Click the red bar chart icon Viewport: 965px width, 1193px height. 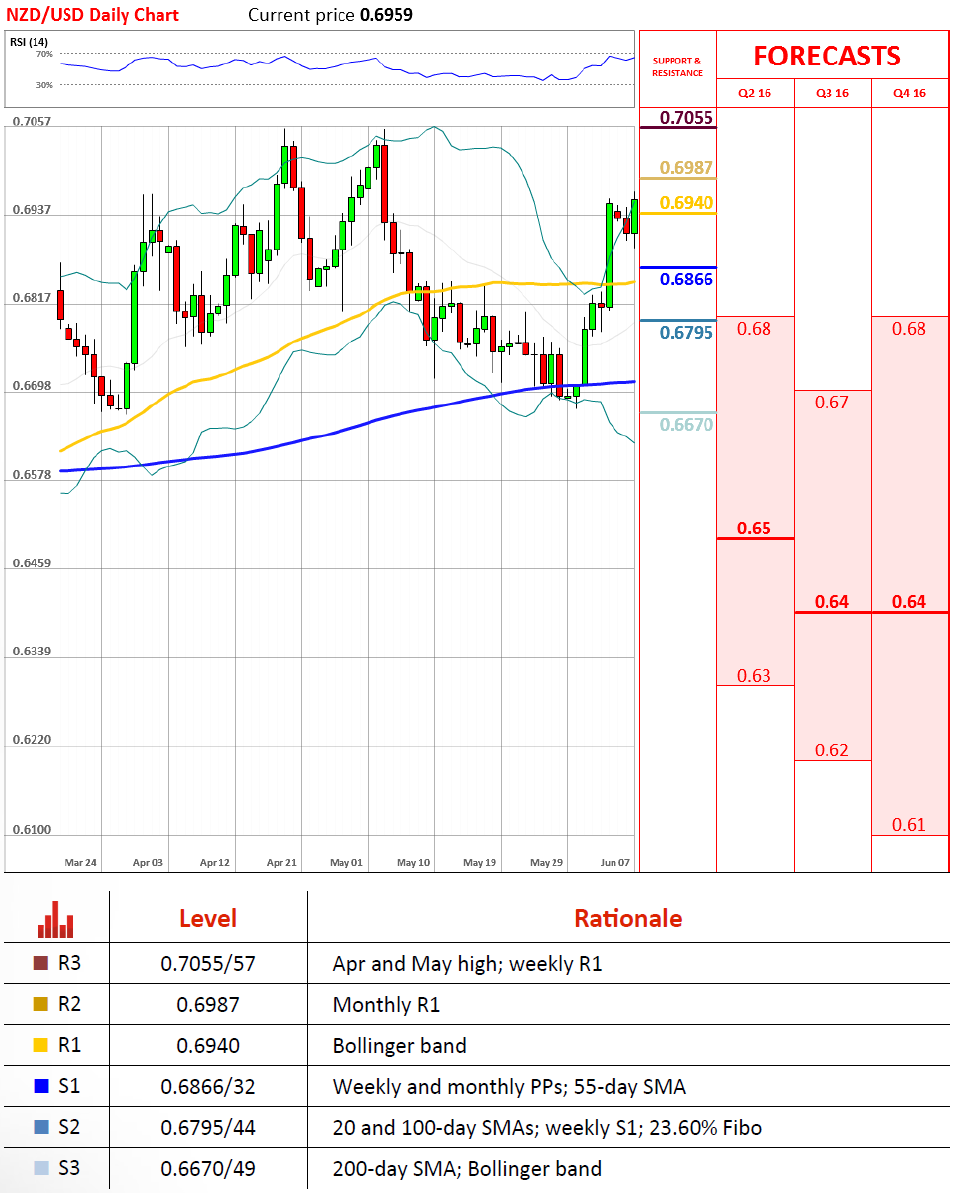(56, 919)
